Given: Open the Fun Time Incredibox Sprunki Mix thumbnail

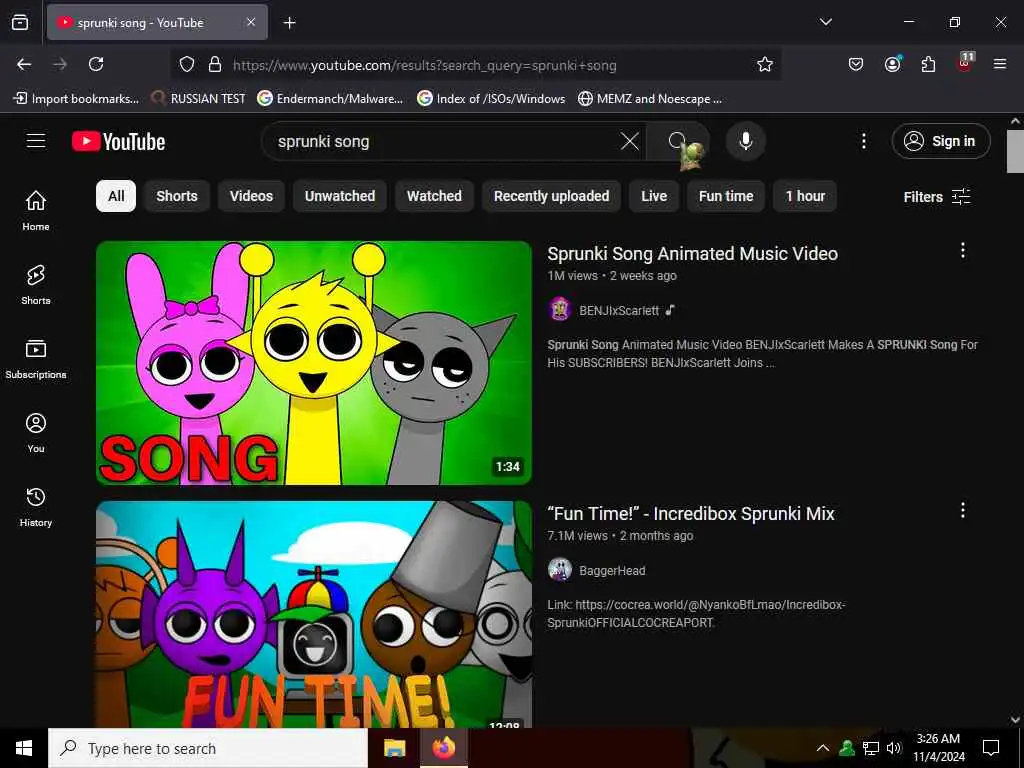Looking at the screenshot, I should [x=314, y=614].
